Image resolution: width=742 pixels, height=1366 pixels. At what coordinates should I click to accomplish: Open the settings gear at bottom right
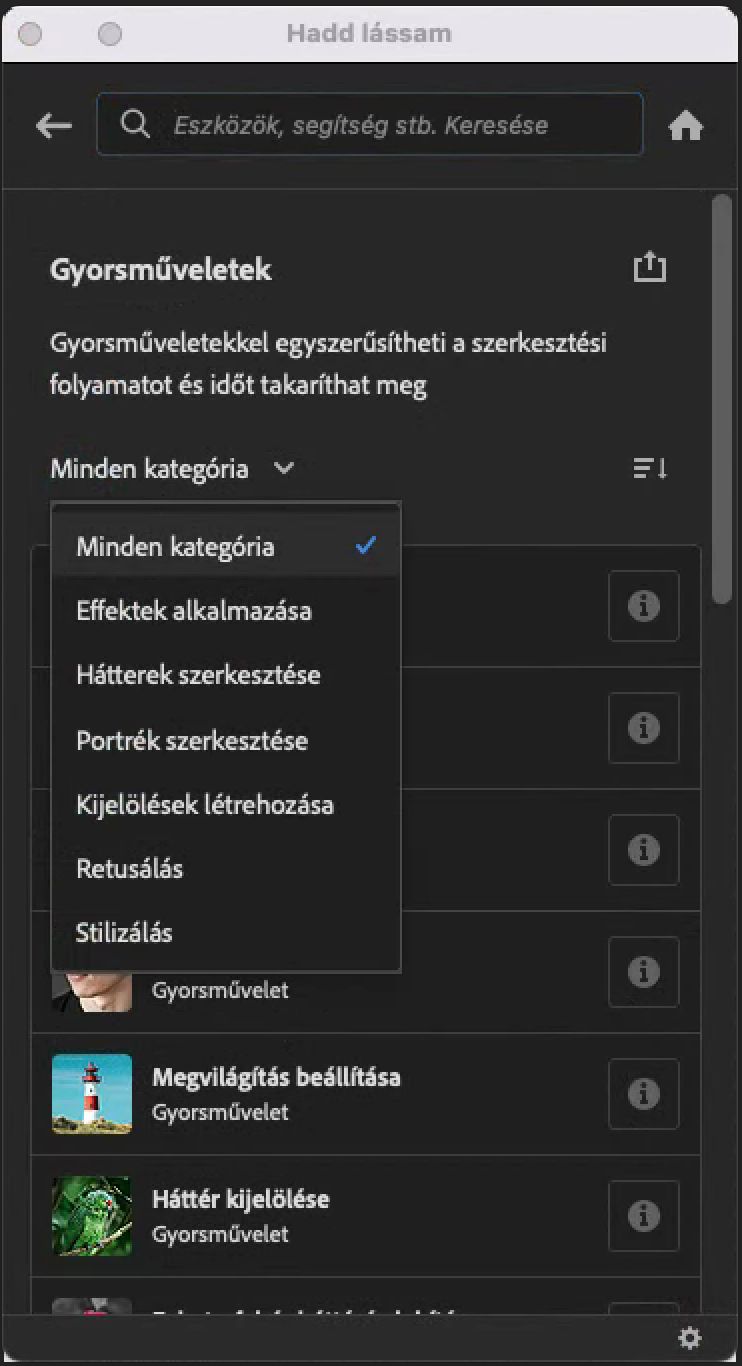tap(690, 1337)
